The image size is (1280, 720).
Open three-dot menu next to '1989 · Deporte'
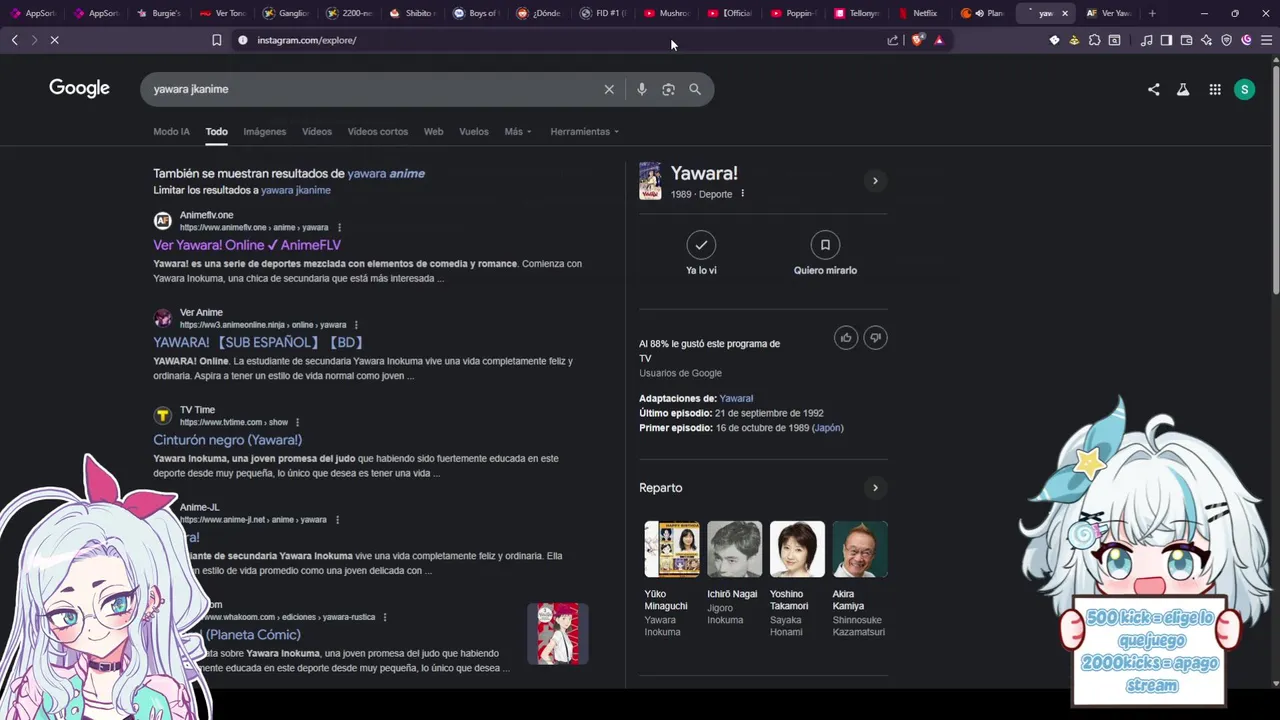(742, 194)
